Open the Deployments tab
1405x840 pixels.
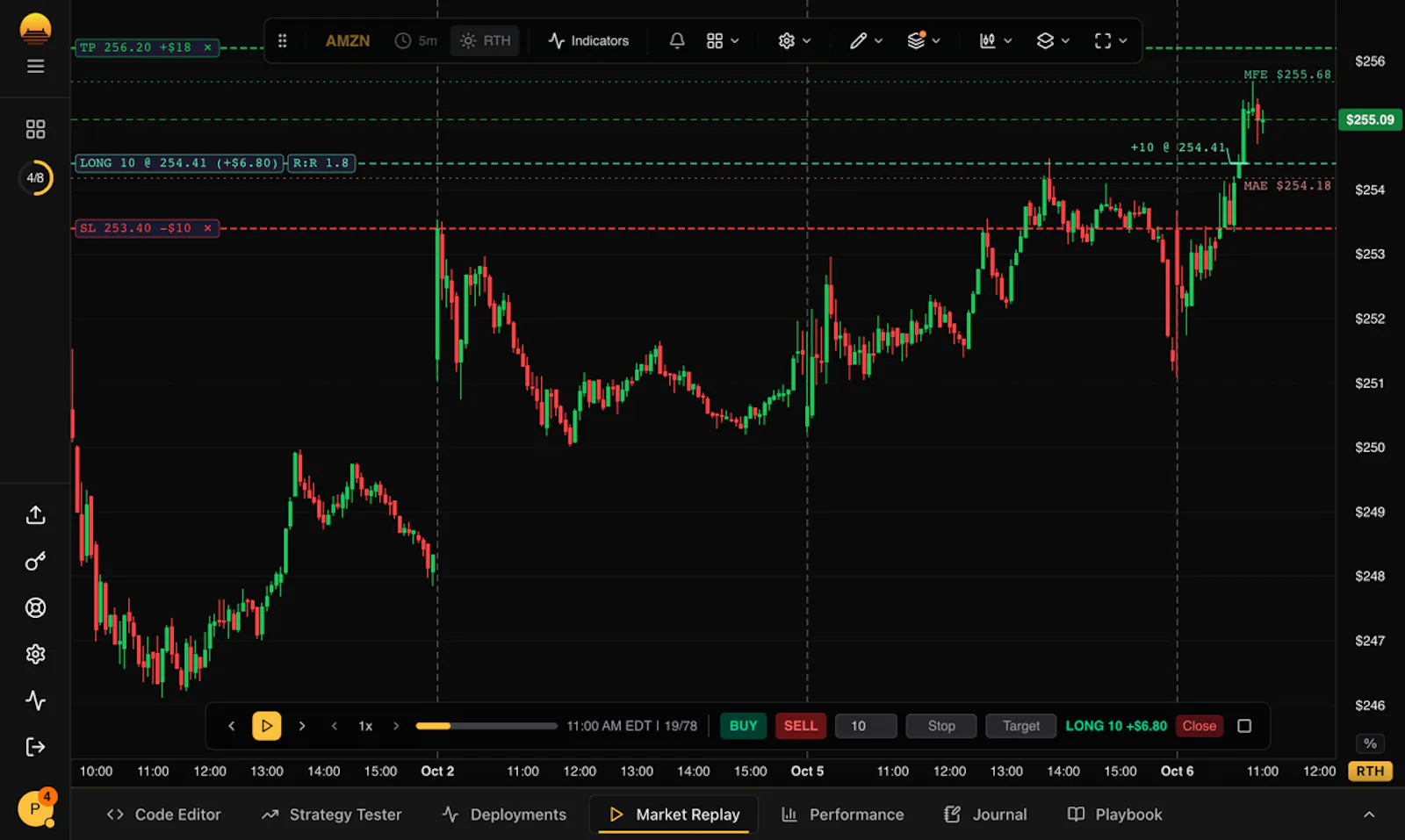[504, 815]
